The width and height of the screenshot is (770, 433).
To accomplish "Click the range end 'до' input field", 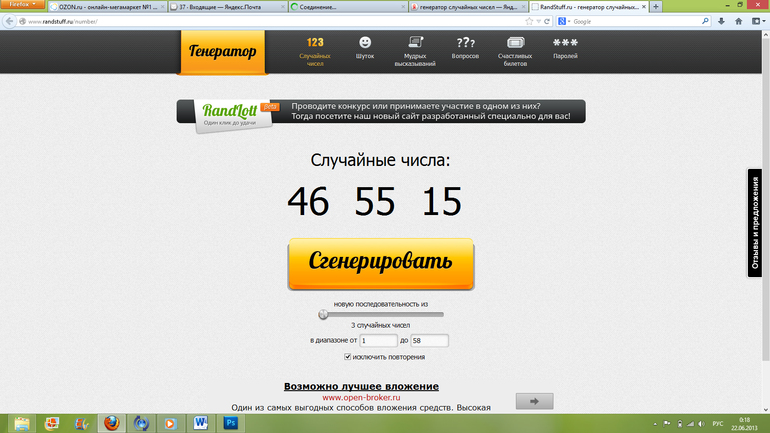I will click(x=429, y=341).
